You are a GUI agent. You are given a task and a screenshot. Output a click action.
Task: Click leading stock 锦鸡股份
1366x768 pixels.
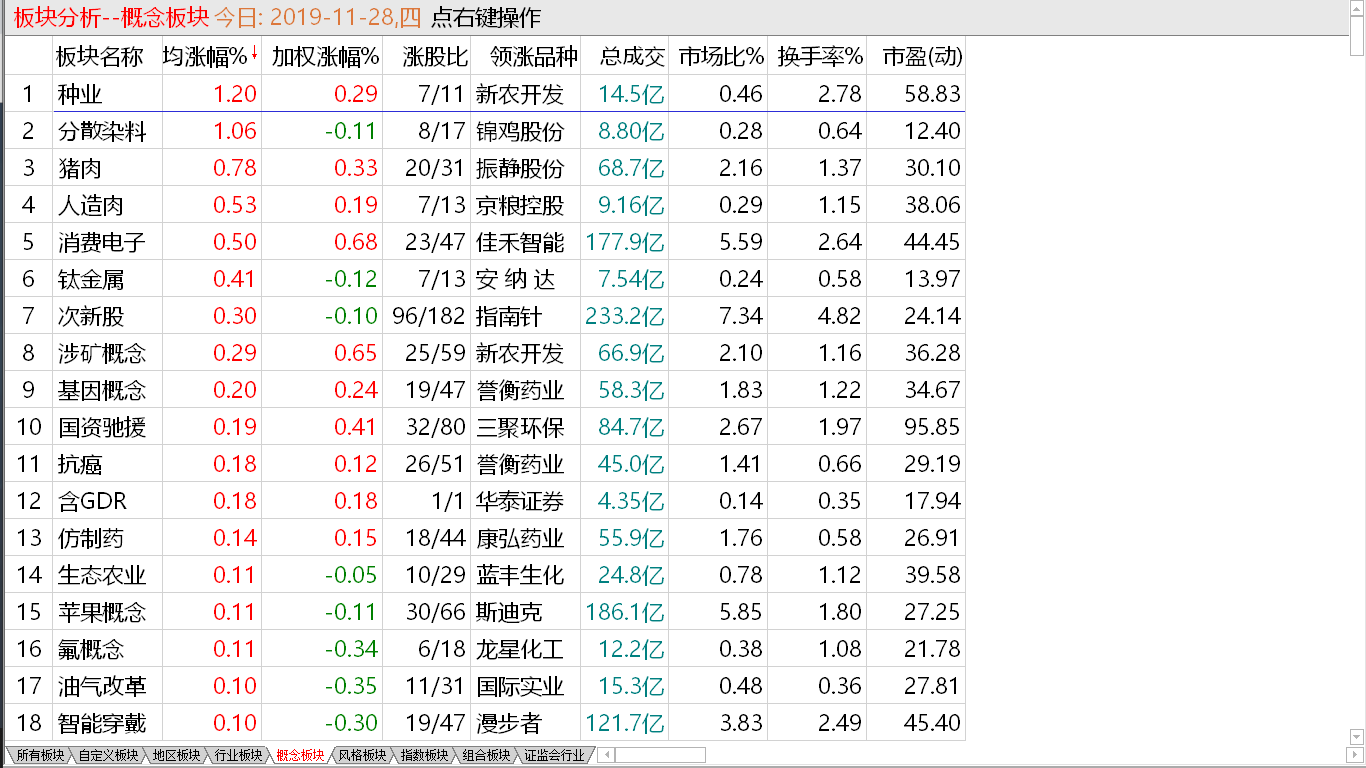tap(520, 131)
